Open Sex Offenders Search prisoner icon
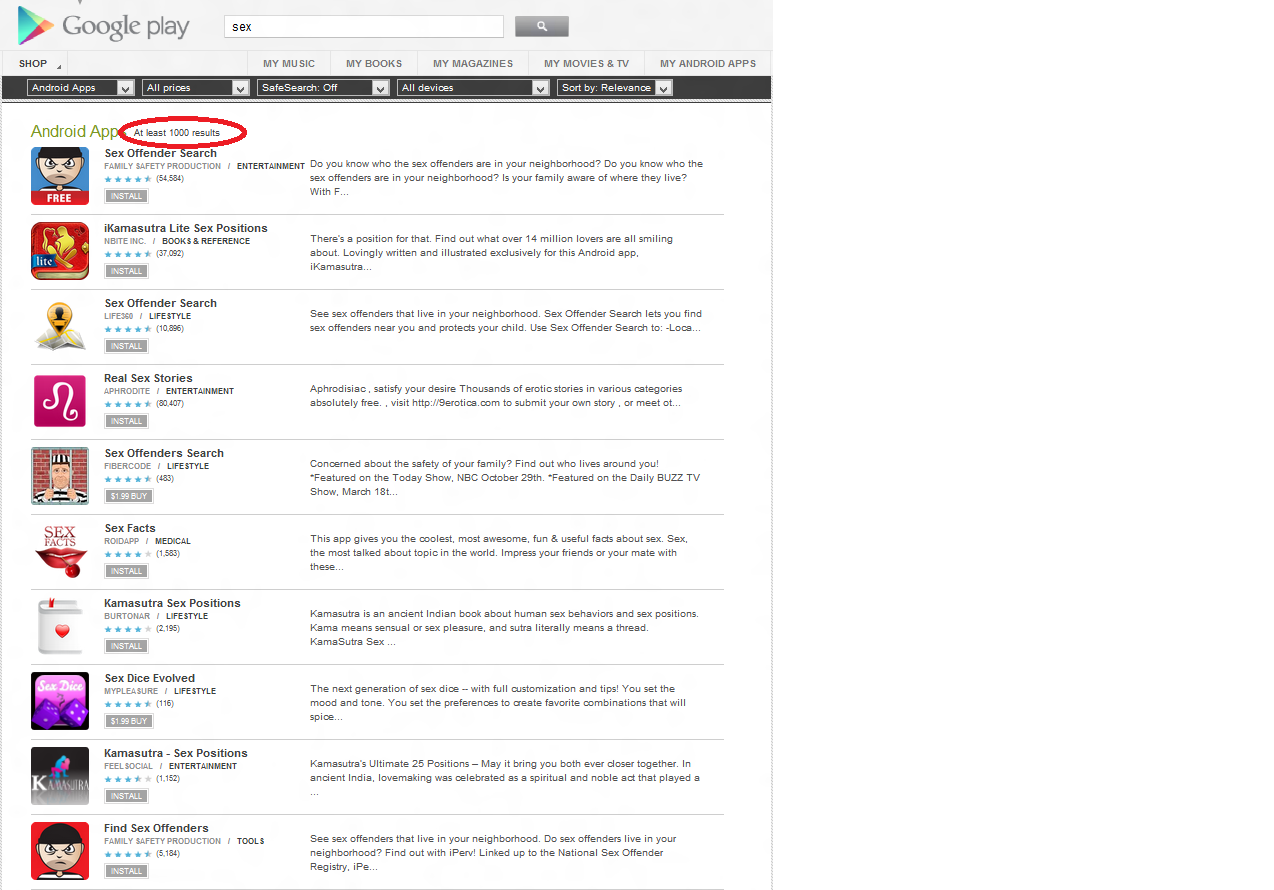The width and height of the screenshot is (1274, 890). point(60,476)
